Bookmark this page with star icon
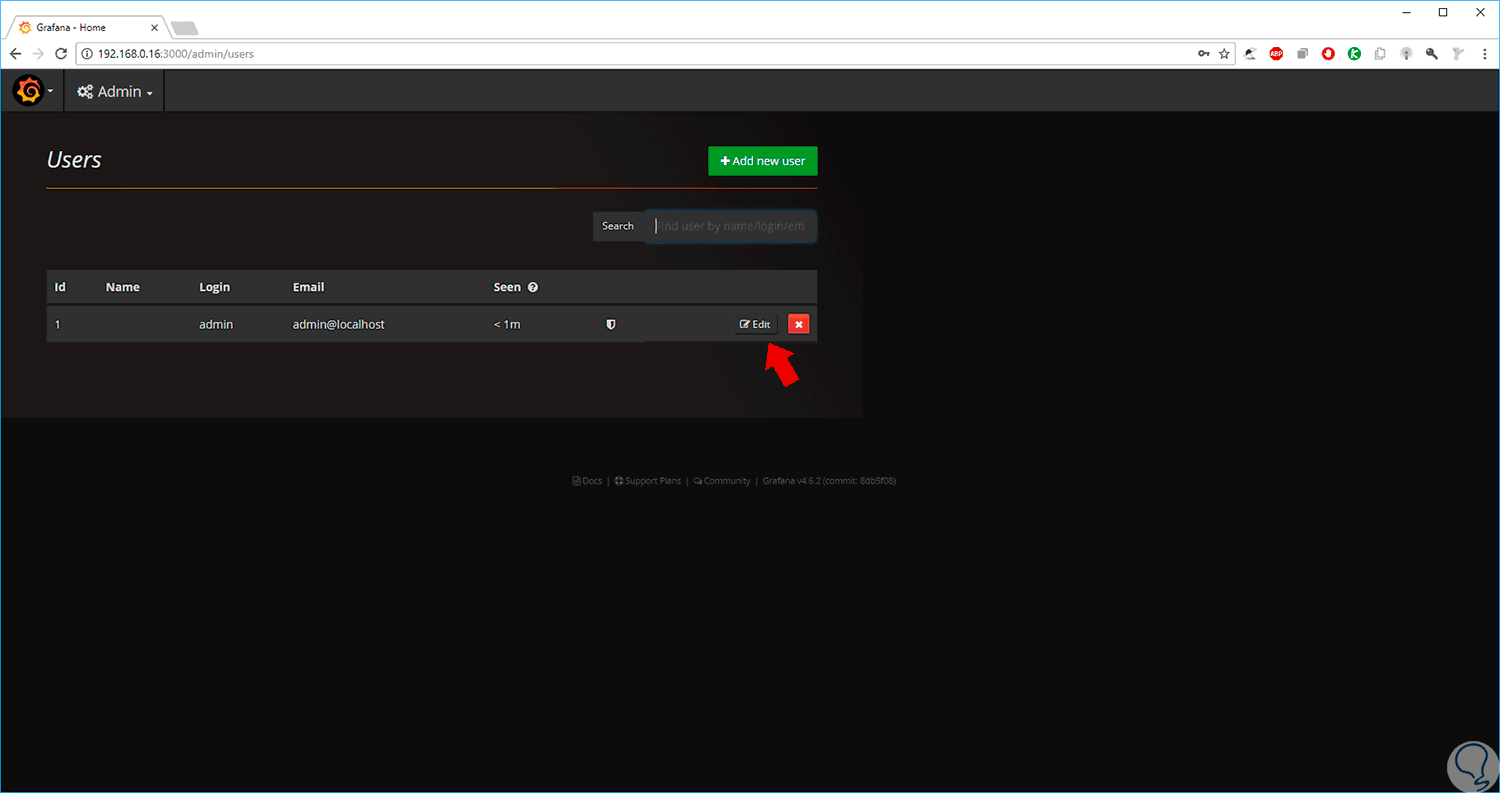Viewport: 1500px width, 793px height. coord(1224,54)
